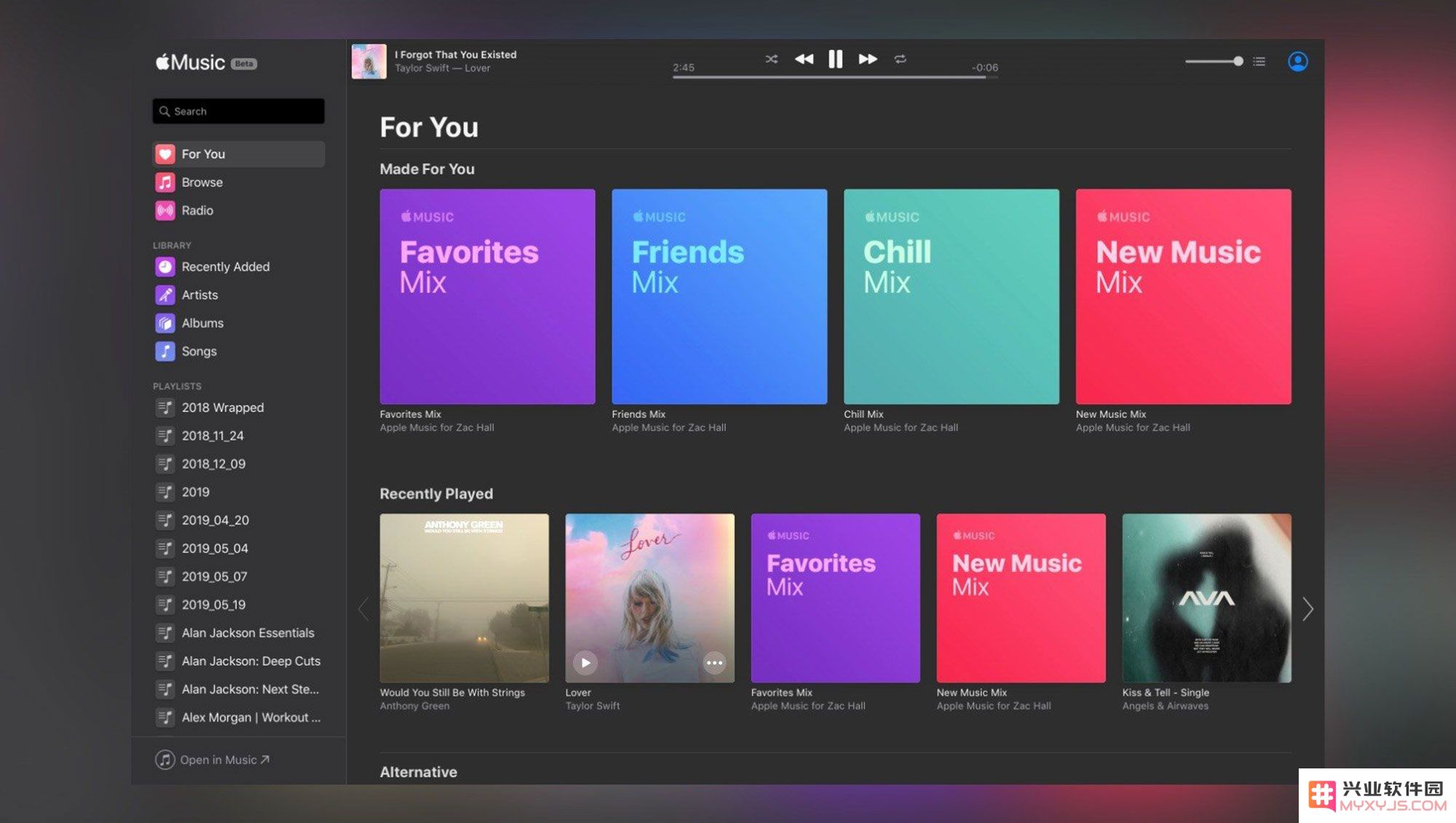
Task: Click the Anthony Green artist link
Action: [x=415, y=706]
